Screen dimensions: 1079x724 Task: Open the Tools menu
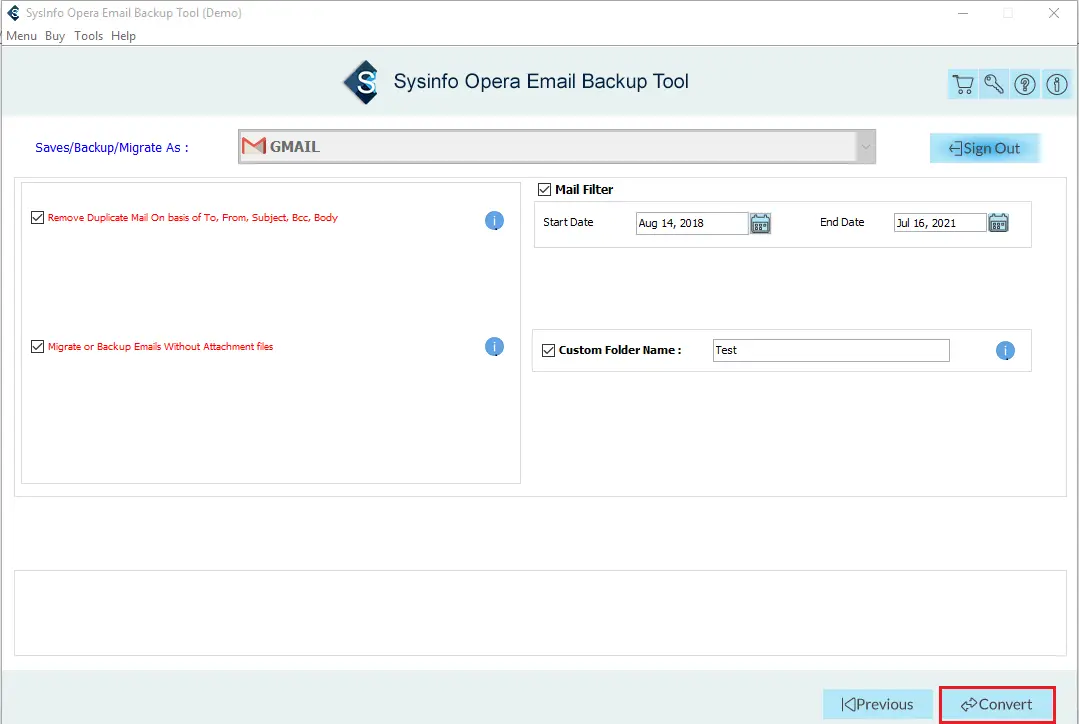coord(88,36)
